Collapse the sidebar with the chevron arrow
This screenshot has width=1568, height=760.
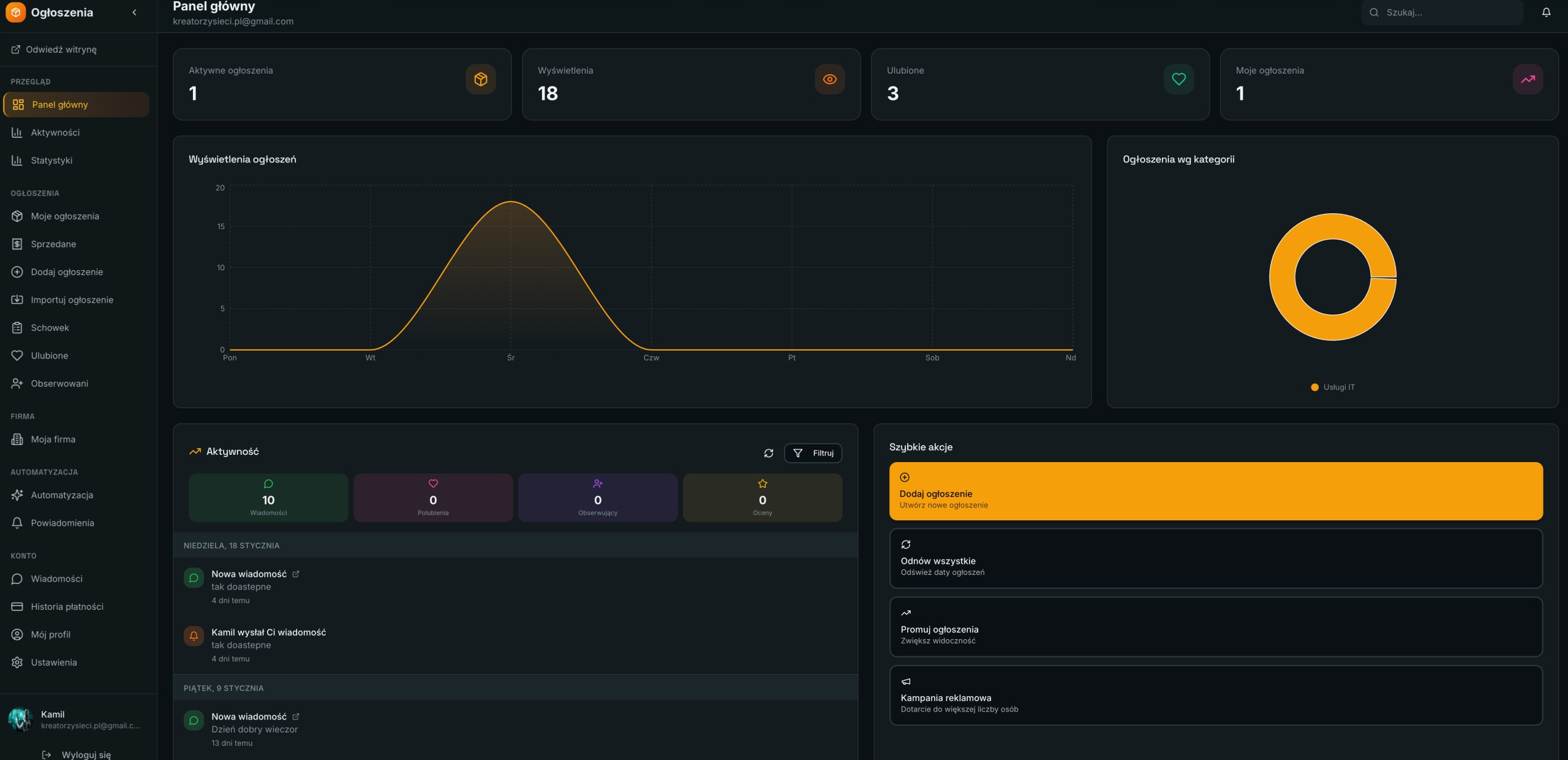[134, 12]
